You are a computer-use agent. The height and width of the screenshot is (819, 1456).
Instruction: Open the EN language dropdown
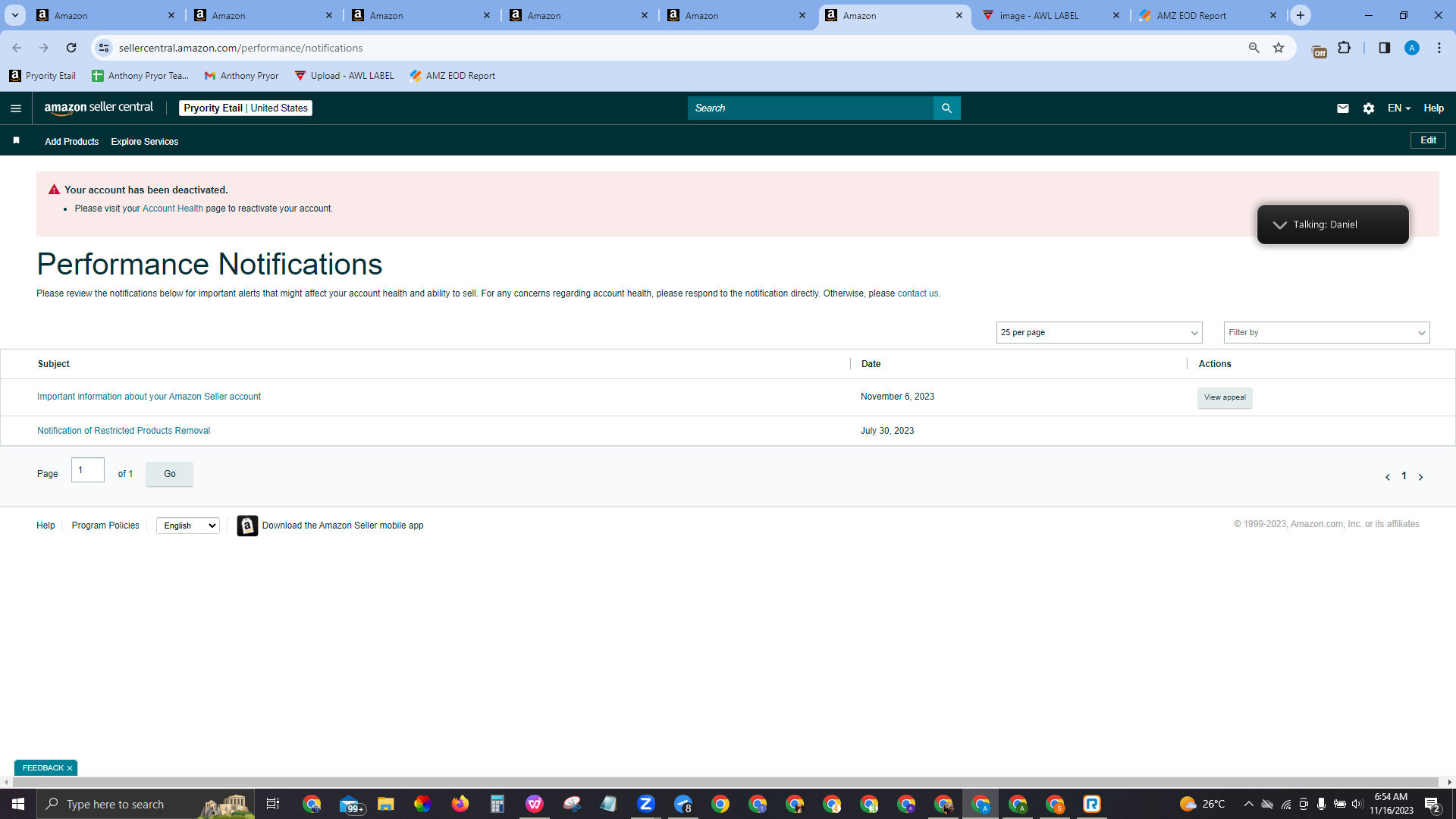[x=1398, y=108]
